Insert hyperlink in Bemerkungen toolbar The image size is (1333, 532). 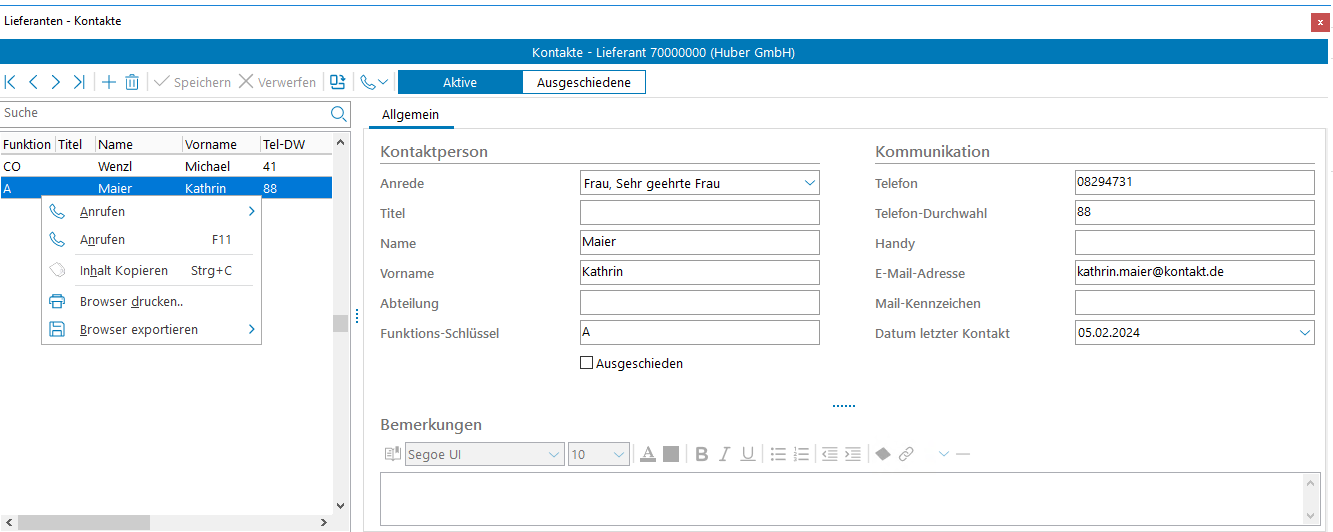[x=906, y=454]
